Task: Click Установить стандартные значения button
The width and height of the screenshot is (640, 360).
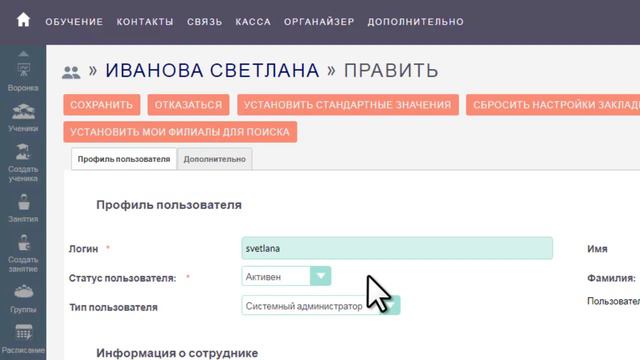Action: [x=348, y=105]
